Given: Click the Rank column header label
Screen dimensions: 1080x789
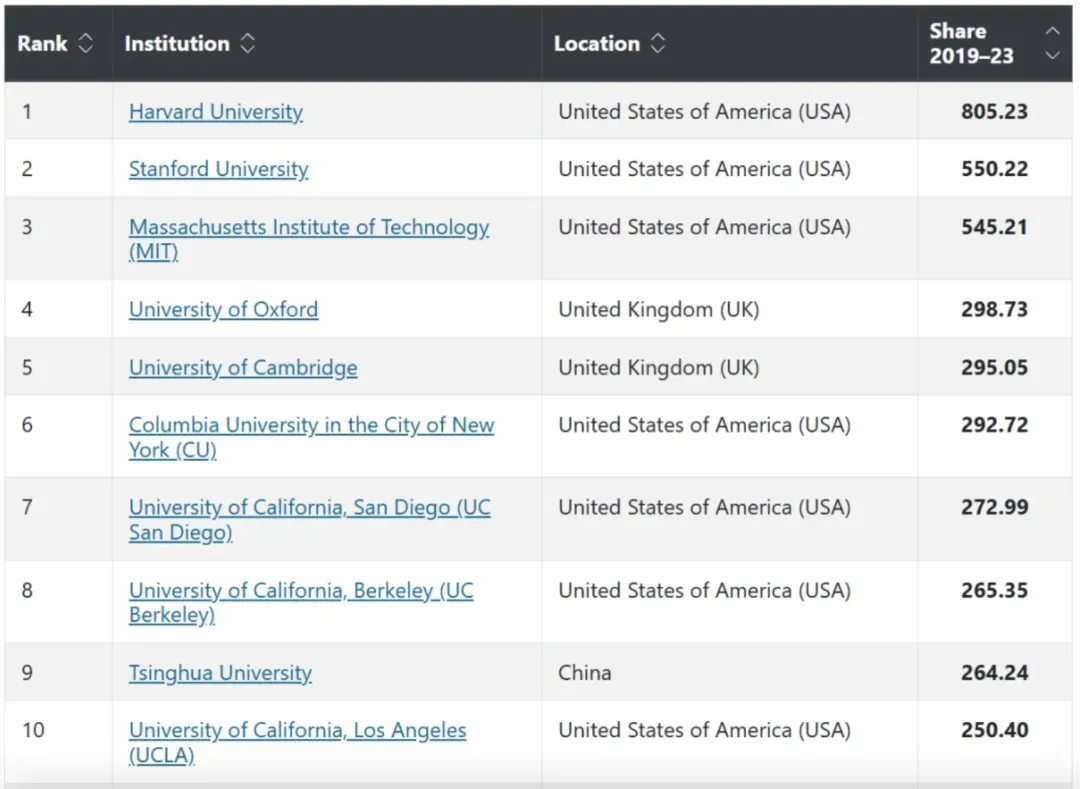Looking at the screenshot, I should [x=42, y=43].
